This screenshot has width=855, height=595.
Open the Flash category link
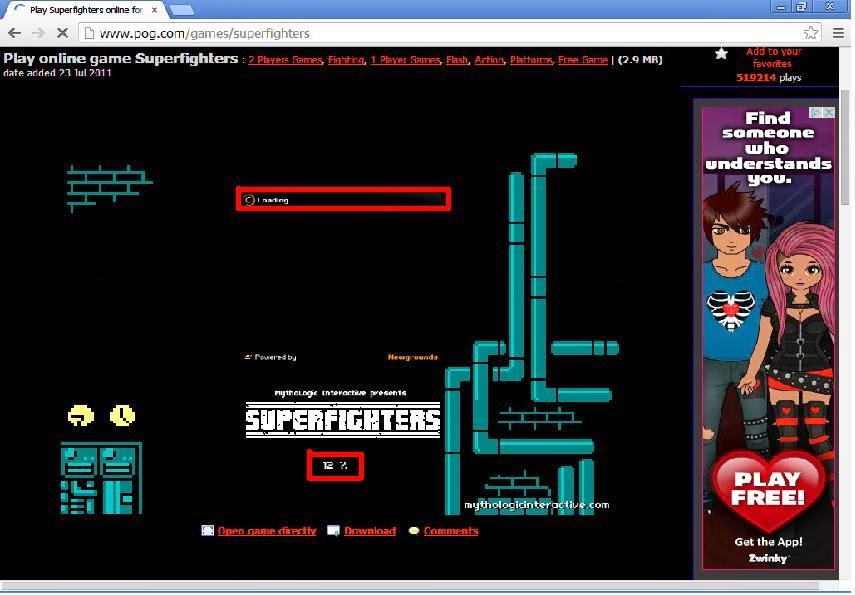coord(457,60)
